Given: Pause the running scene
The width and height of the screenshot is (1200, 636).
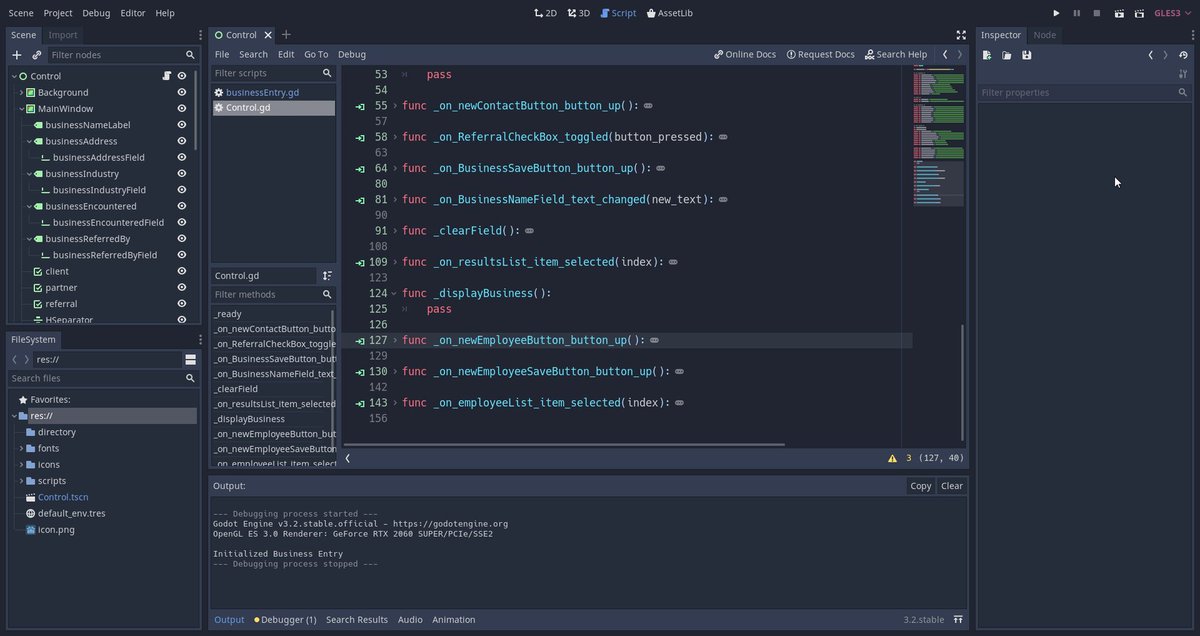Looking at the screenshot, I should click(x=1077, y=13).
